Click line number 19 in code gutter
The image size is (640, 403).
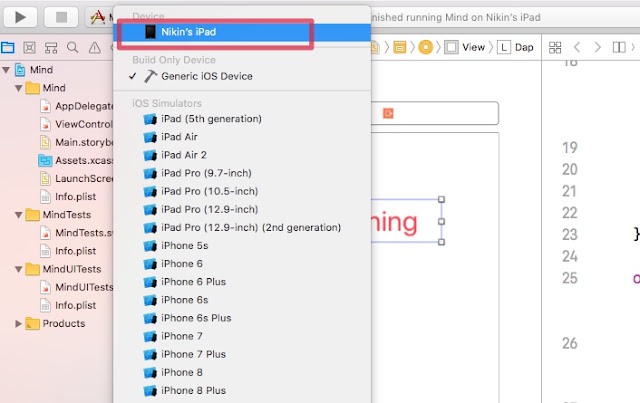(570, 147)
